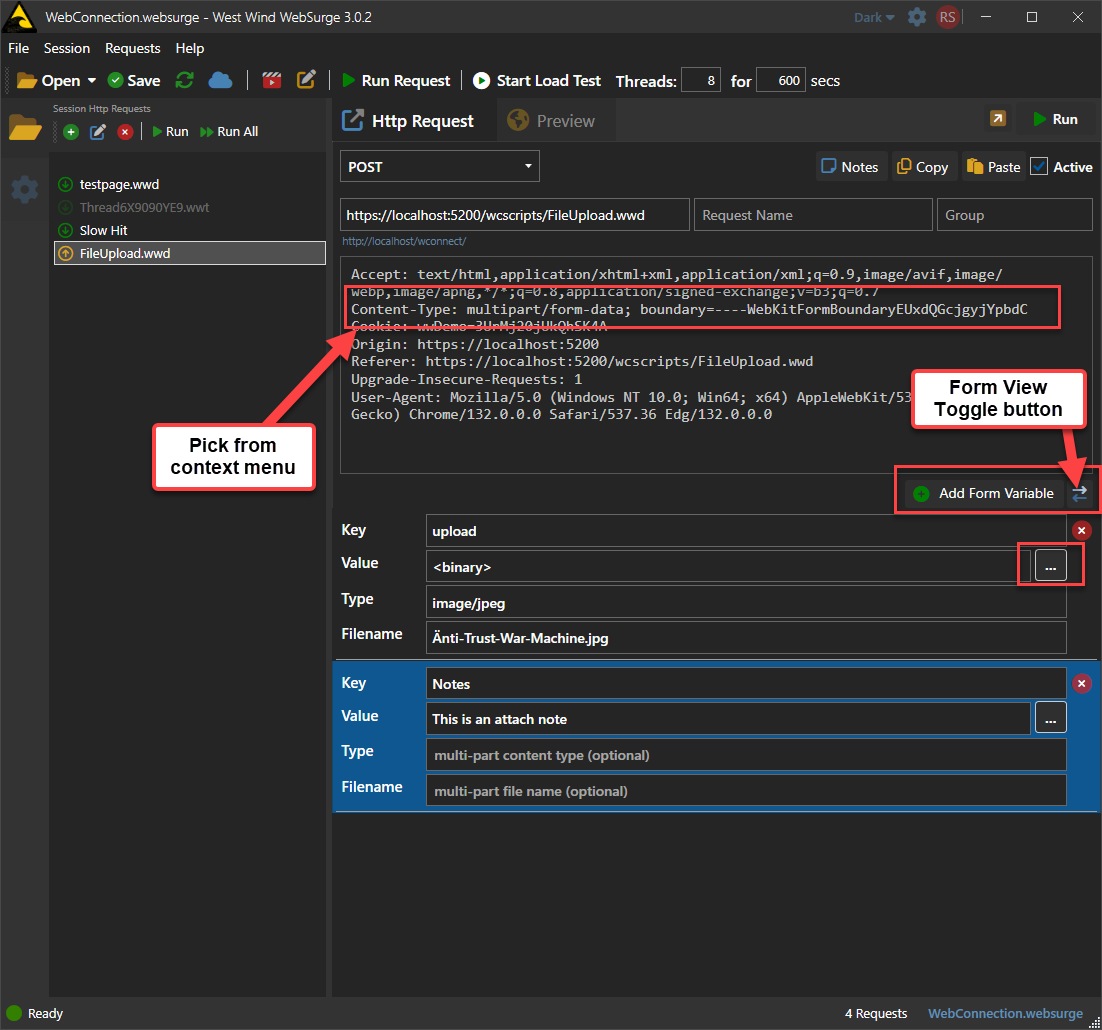This screenshot has height=1030, width=1102.
Task: Select the Slow Hit request
Action: coord(104,230)
